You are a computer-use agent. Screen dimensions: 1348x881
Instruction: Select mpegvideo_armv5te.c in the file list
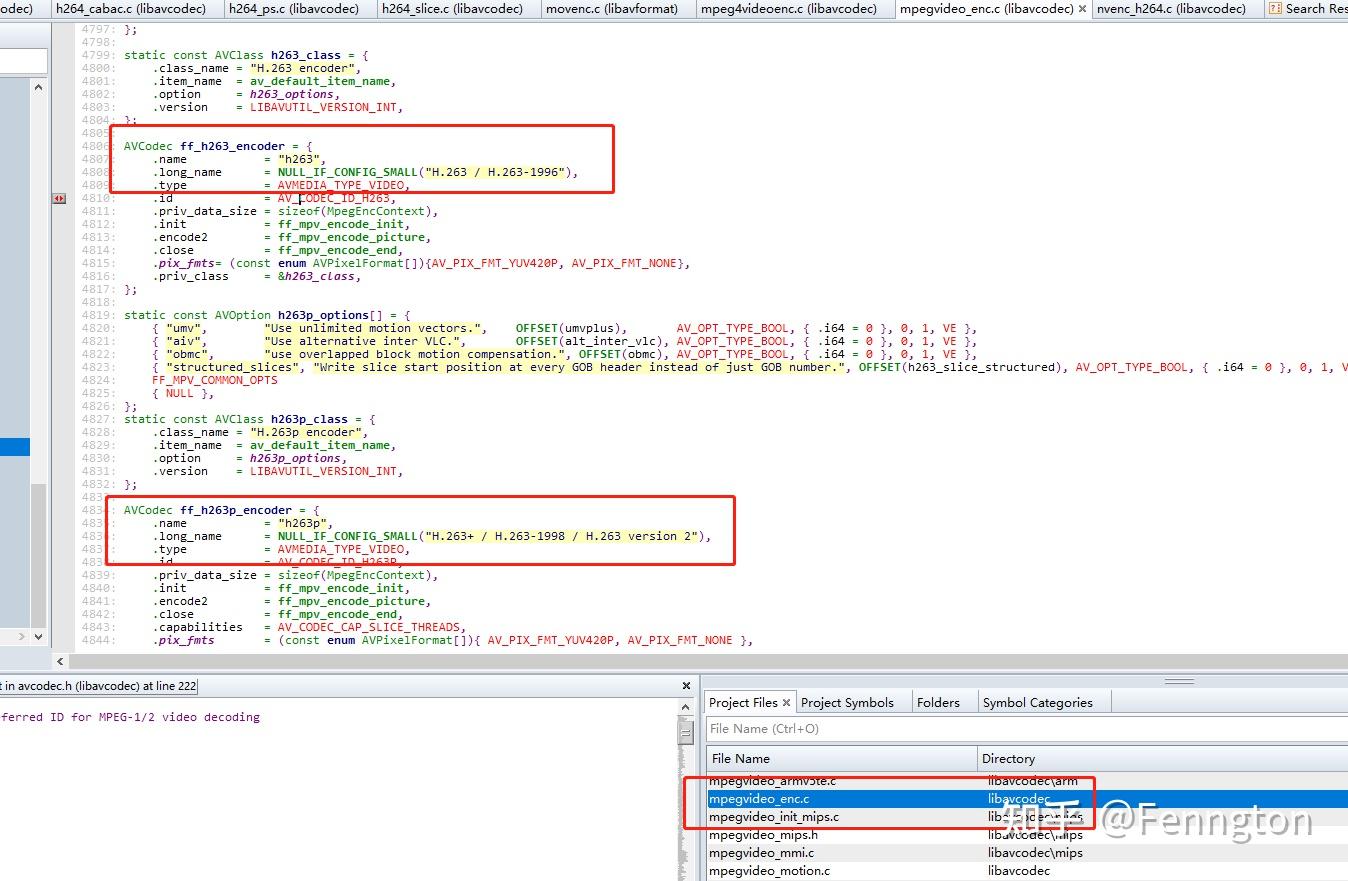pyautogui.click(x=1026, y=781)
